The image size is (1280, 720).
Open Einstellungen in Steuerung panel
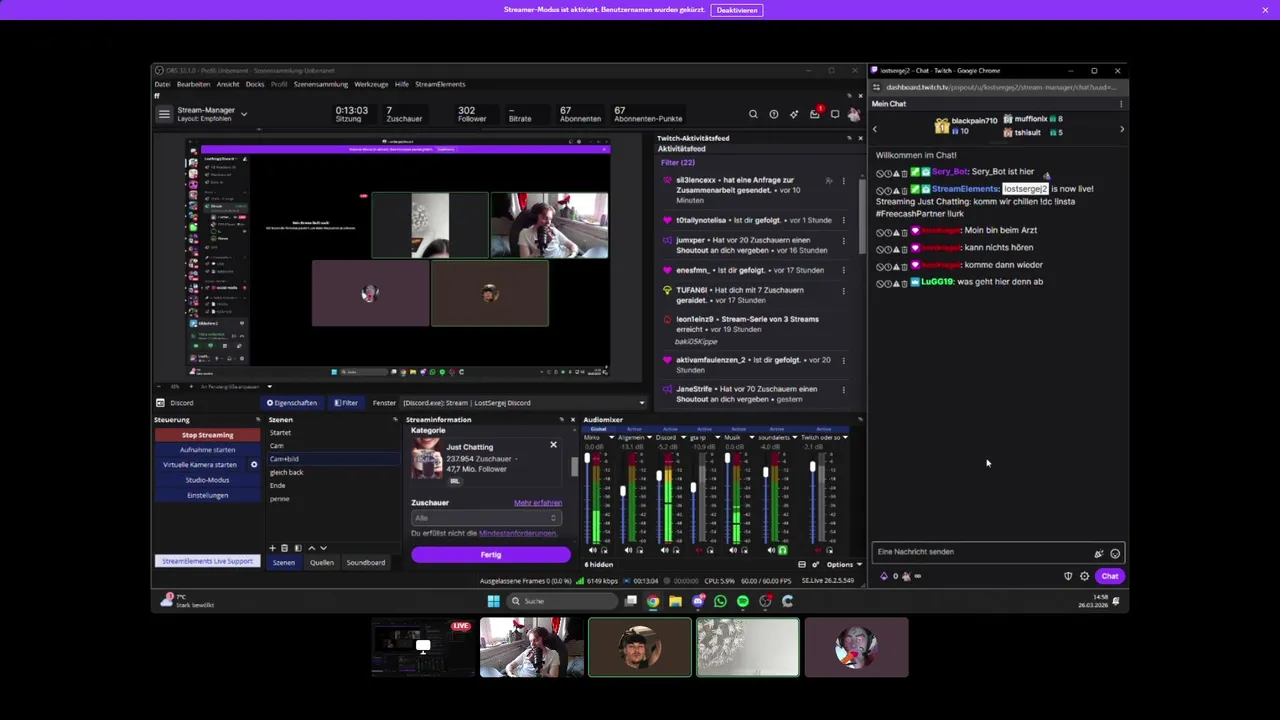(207, 495)
